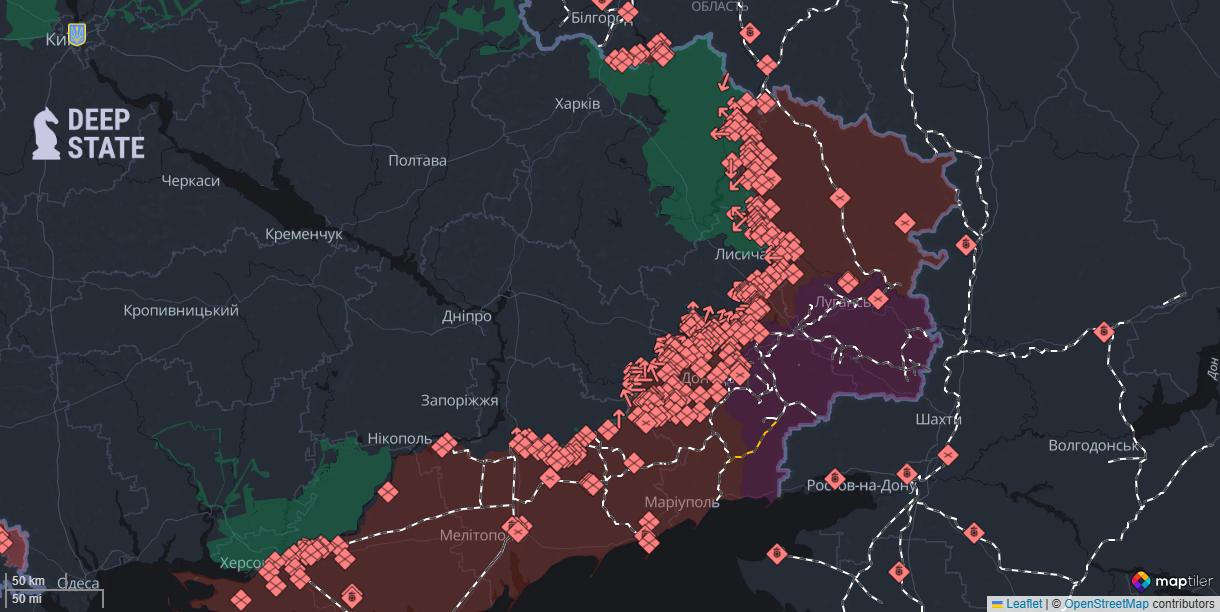Screen dimensions: 1220x612
Task: Click the Харків city label
Action: click(x=577, y=104)
